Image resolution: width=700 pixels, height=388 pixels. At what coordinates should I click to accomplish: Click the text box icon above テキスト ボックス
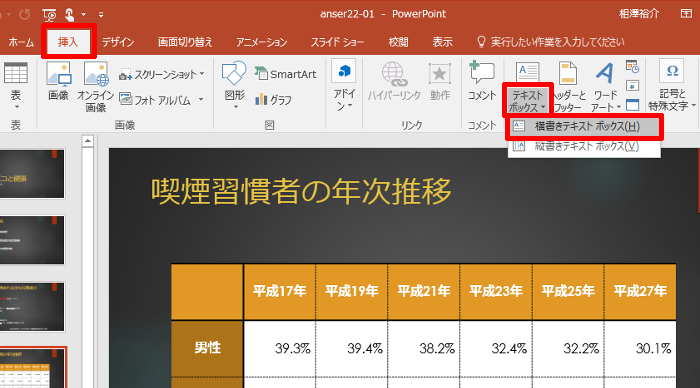(x=528, y=73)
